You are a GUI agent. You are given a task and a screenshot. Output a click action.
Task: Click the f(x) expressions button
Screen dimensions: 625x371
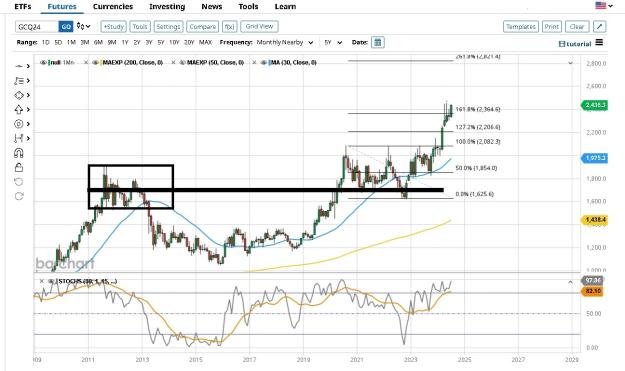[x=230, y=27]
